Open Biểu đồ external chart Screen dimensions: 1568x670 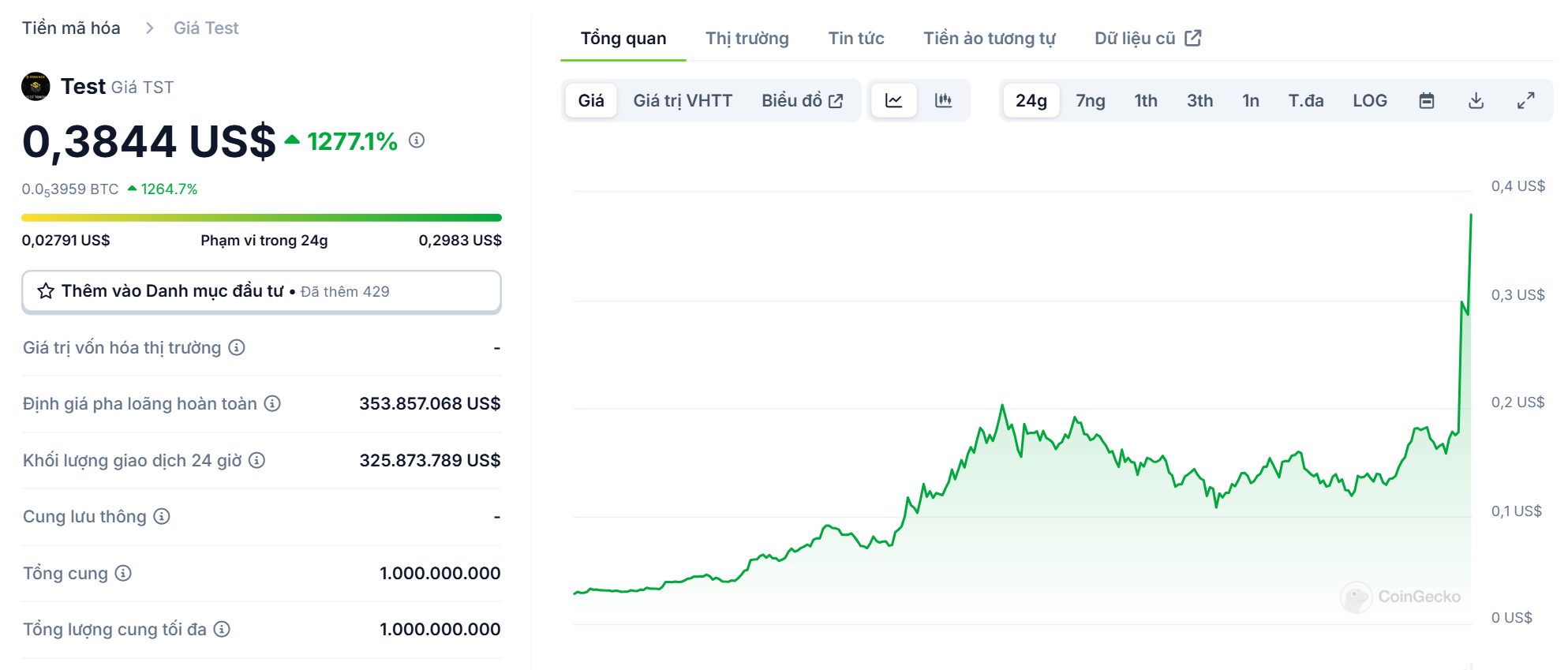point(803,100)
